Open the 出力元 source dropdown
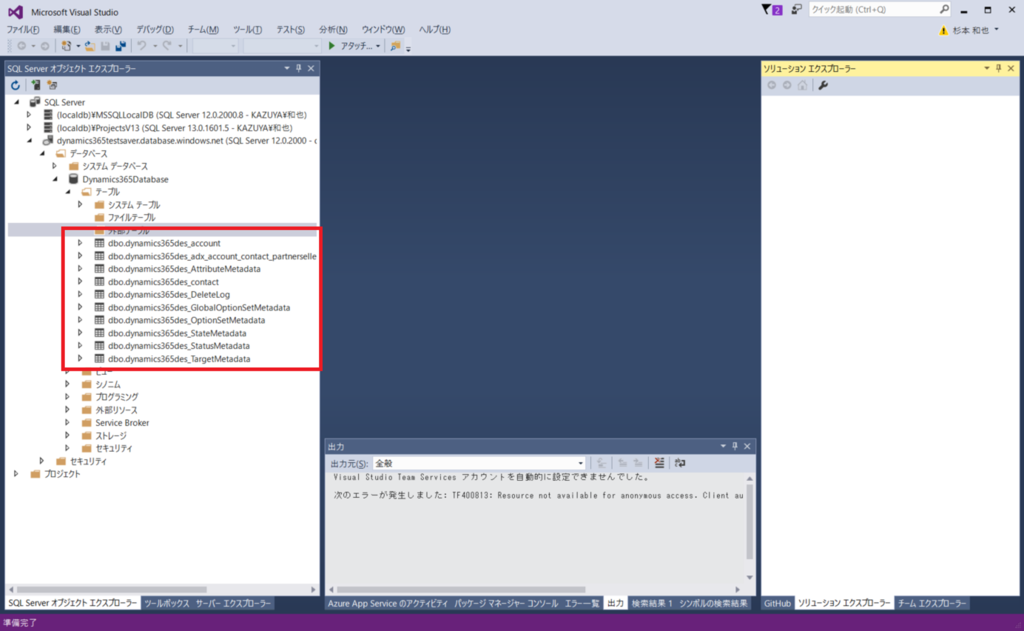1024x631 pixels. 580,463
